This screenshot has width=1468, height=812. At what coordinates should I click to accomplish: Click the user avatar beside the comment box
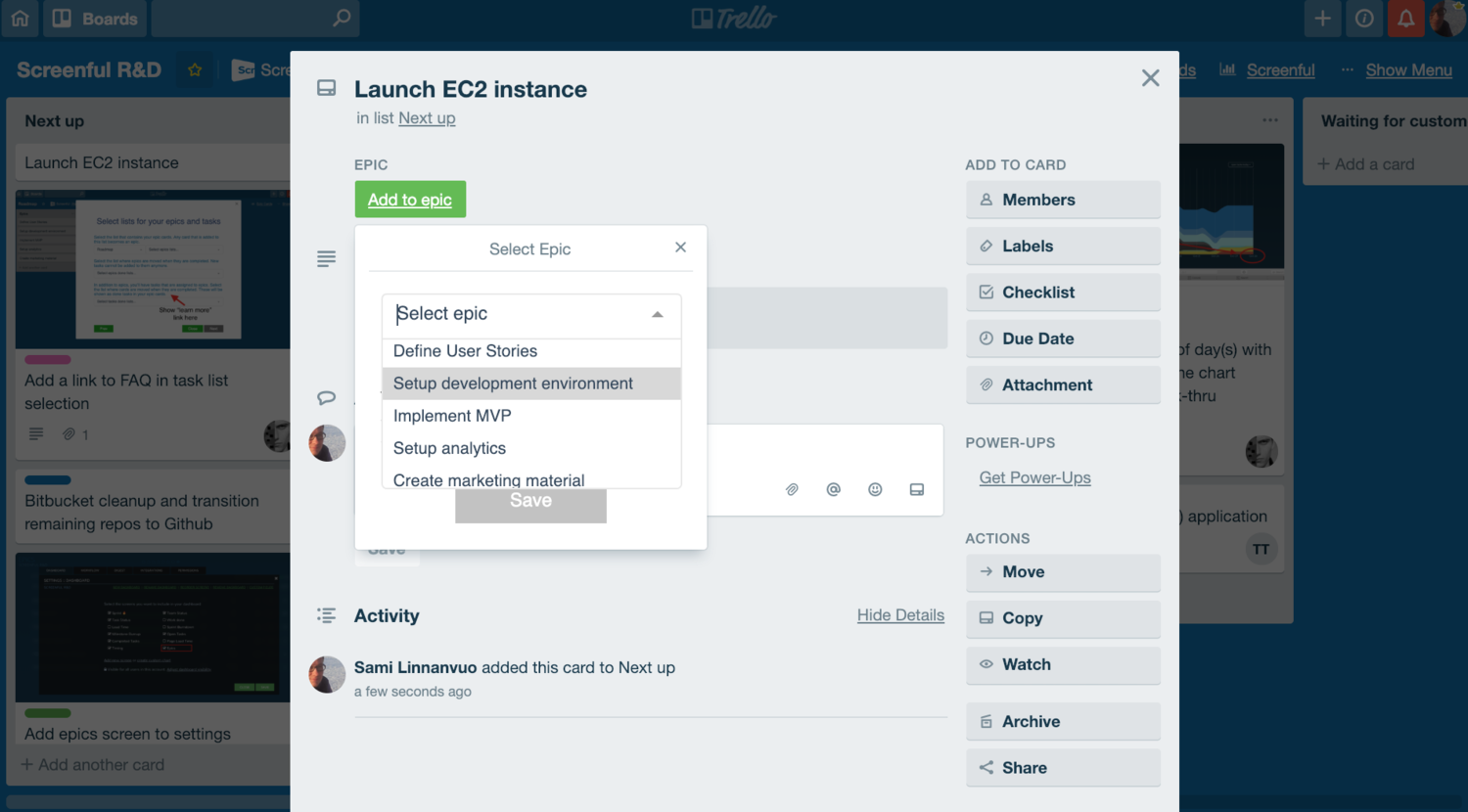pyautogui.click(x=327, y=443)
